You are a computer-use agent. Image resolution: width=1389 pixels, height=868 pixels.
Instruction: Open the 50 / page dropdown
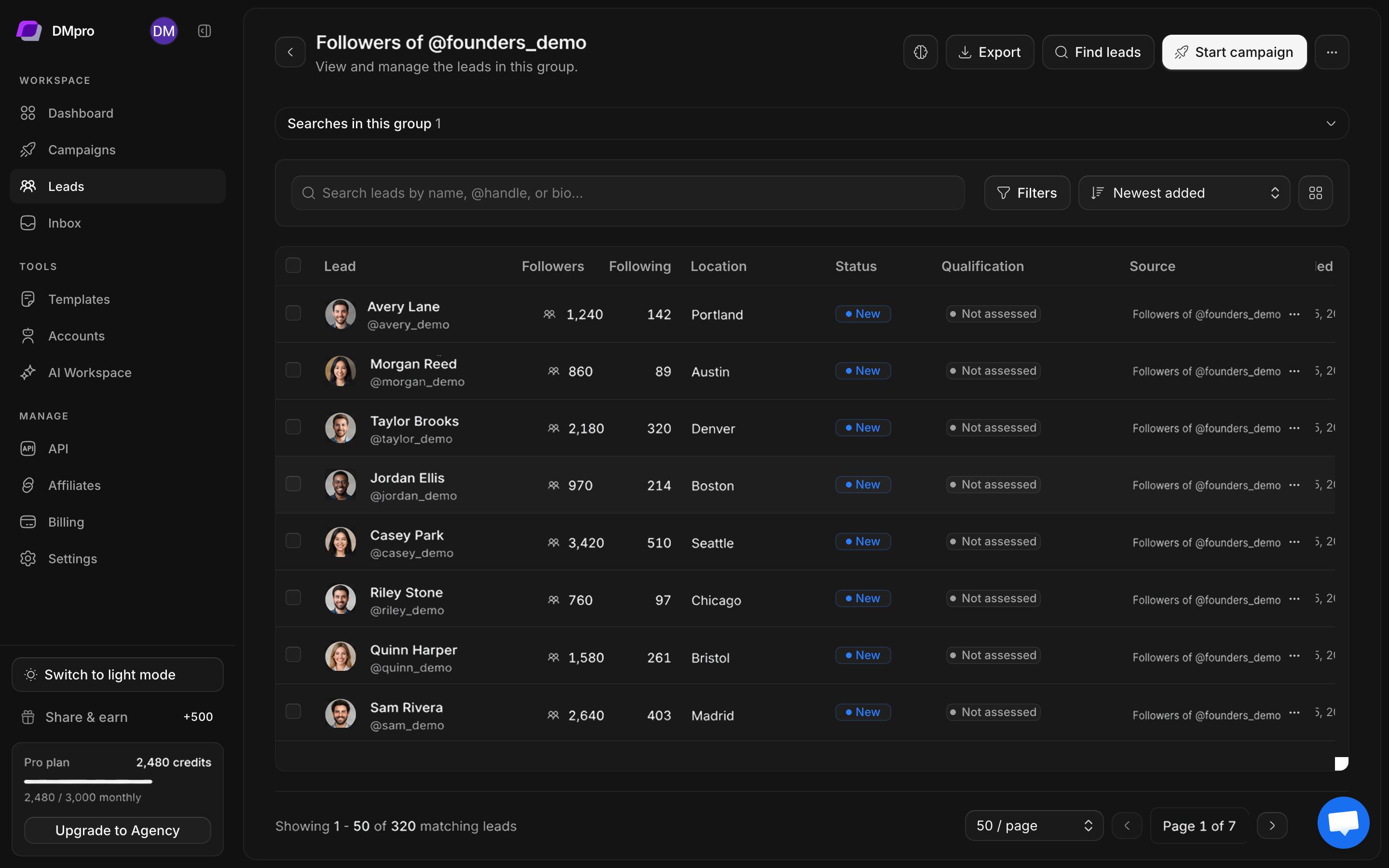1034,826
